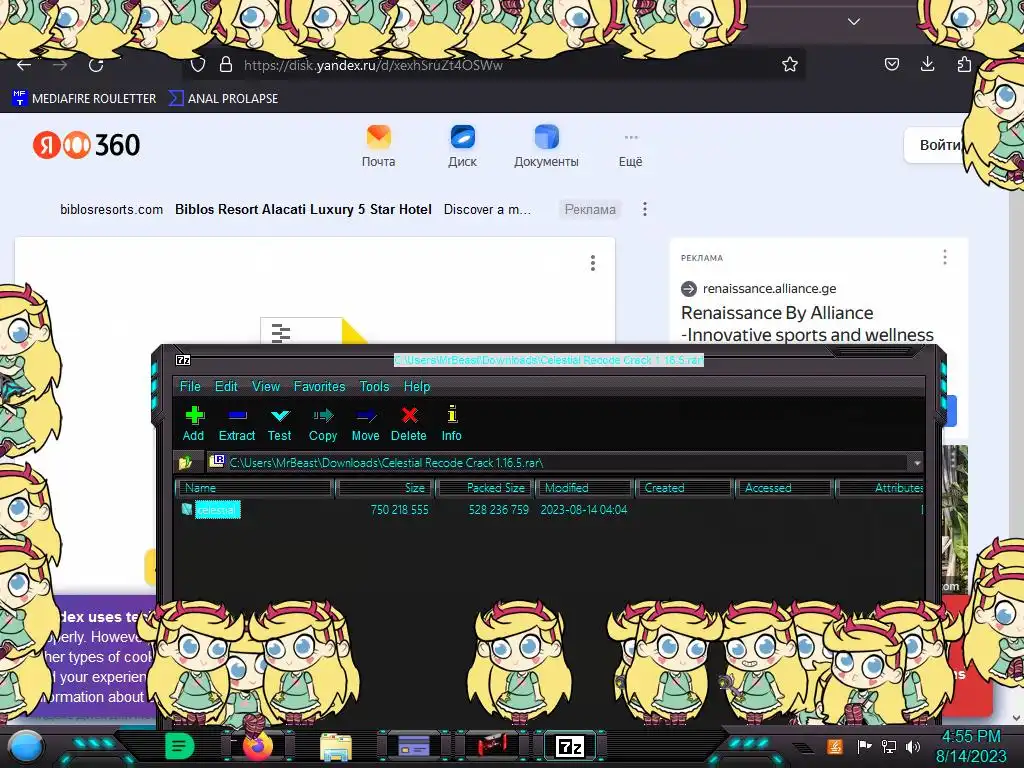Click the Copy toolbar icon in 7-Zip
Image resolution: width=1024 pixels, height=768 pixels.
323,423
